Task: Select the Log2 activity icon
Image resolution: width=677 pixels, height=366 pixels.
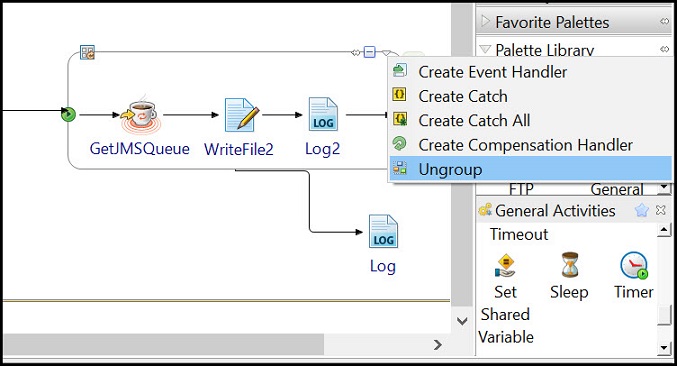Action: (323, 114)
